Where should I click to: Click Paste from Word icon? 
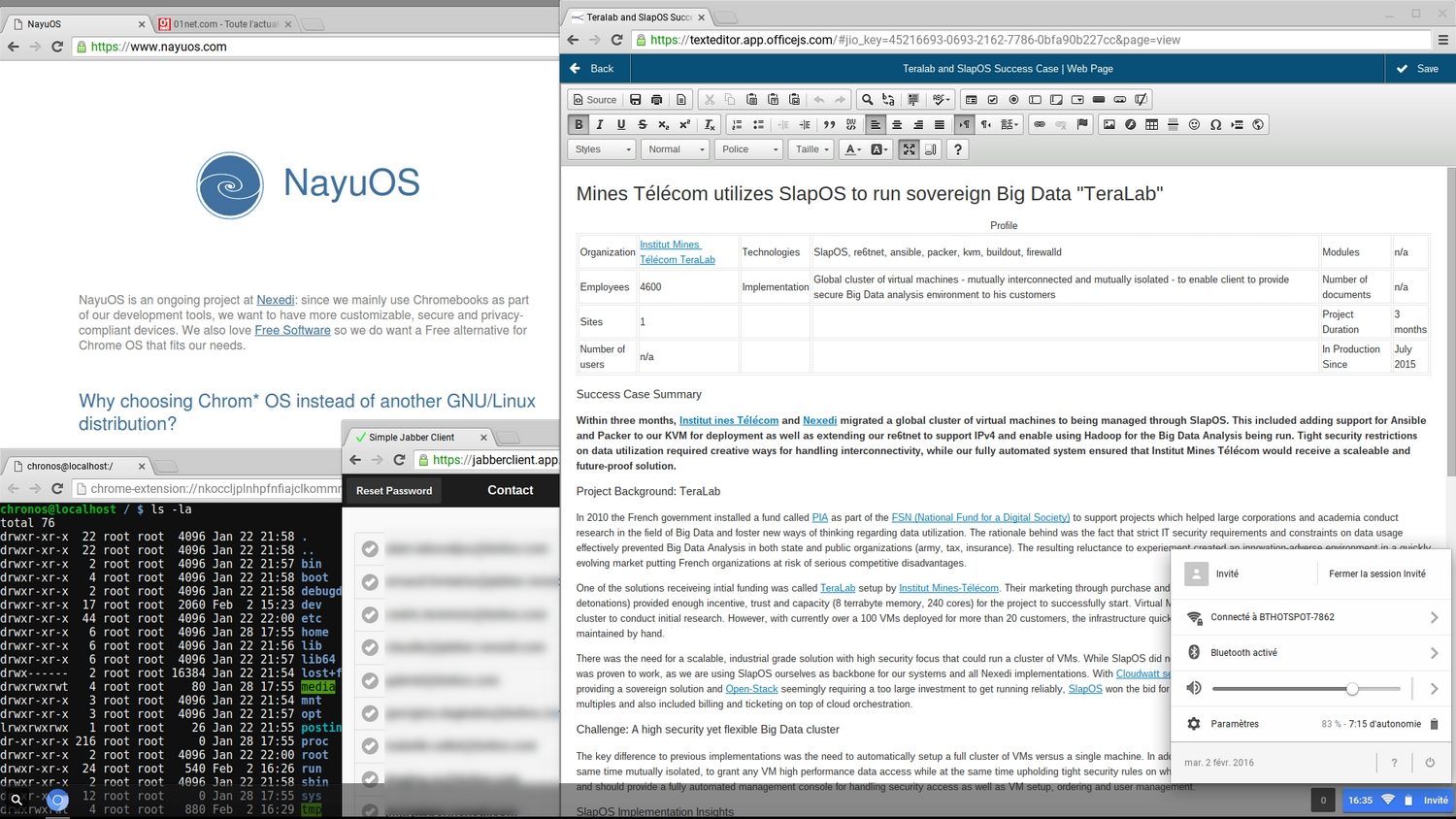pos(794,100)
